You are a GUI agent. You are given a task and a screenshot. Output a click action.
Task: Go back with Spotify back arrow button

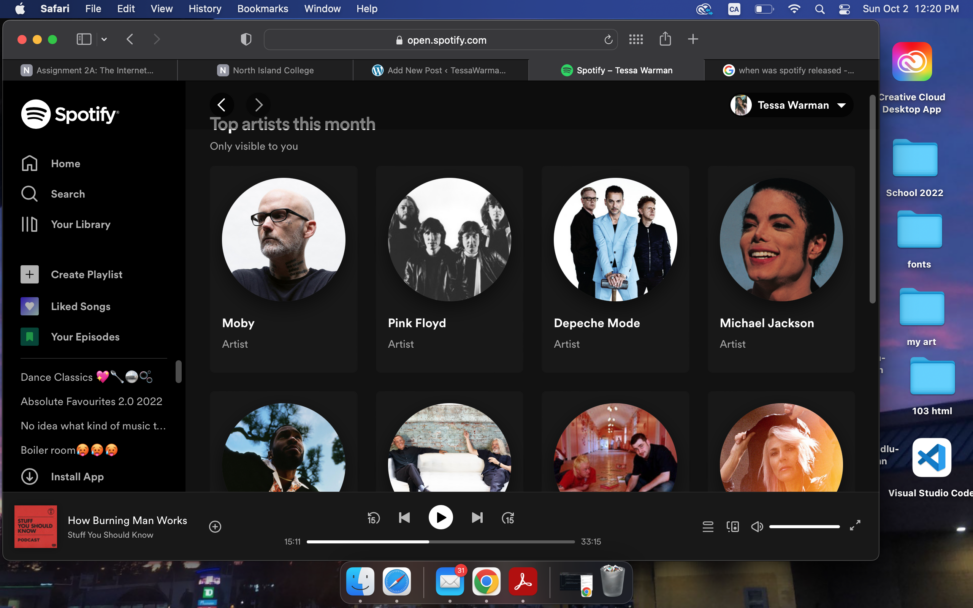point(222,104)
